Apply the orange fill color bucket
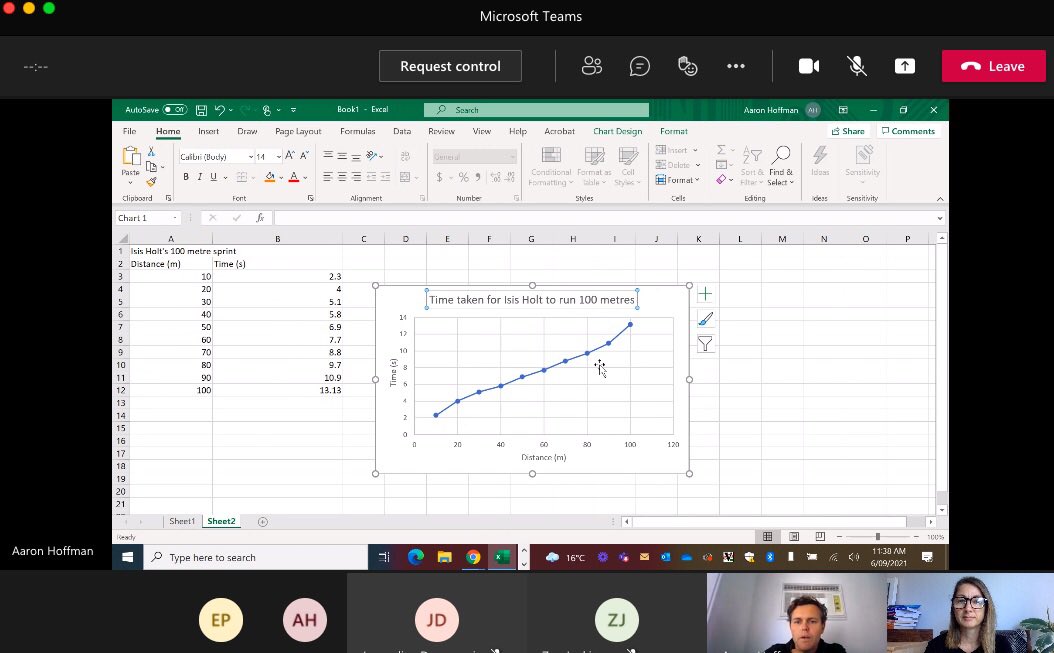1054x653 pixels. 270,177
